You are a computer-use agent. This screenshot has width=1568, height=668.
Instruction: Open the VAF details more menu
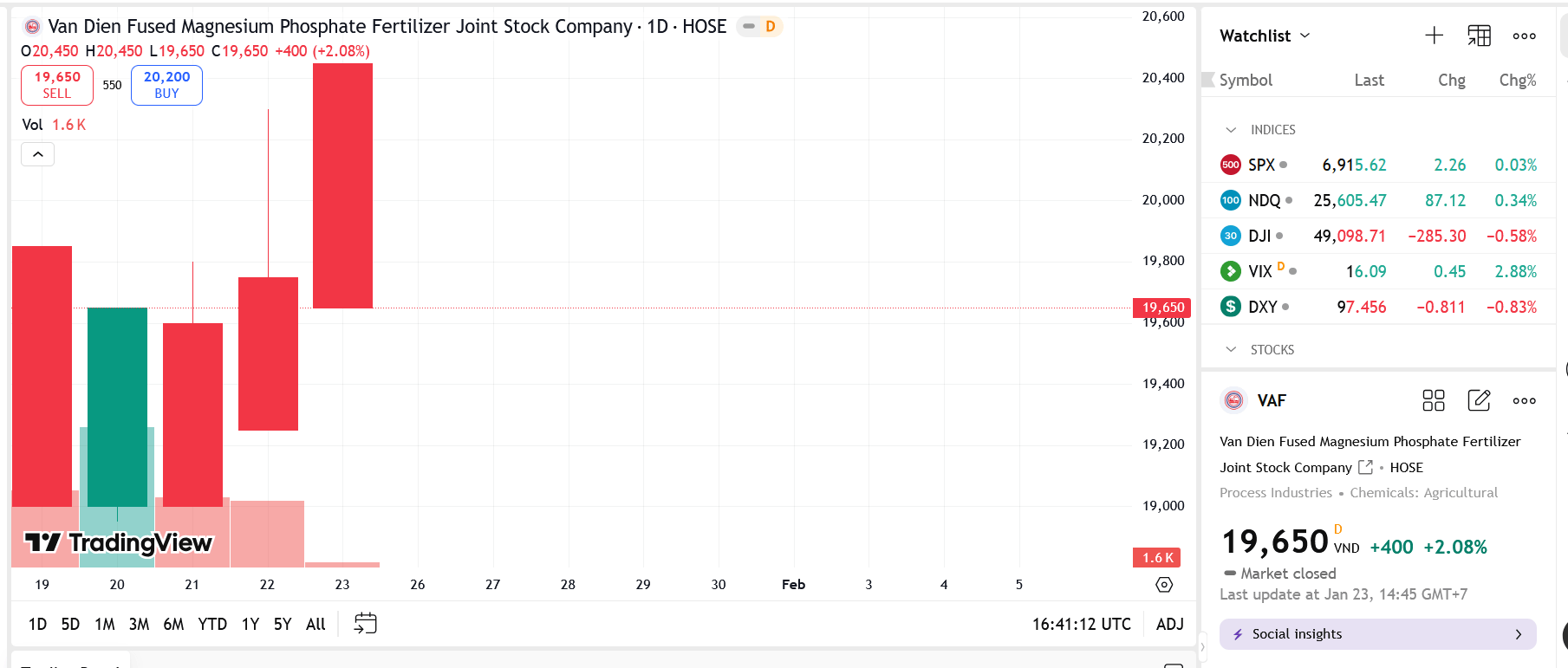1524,400
